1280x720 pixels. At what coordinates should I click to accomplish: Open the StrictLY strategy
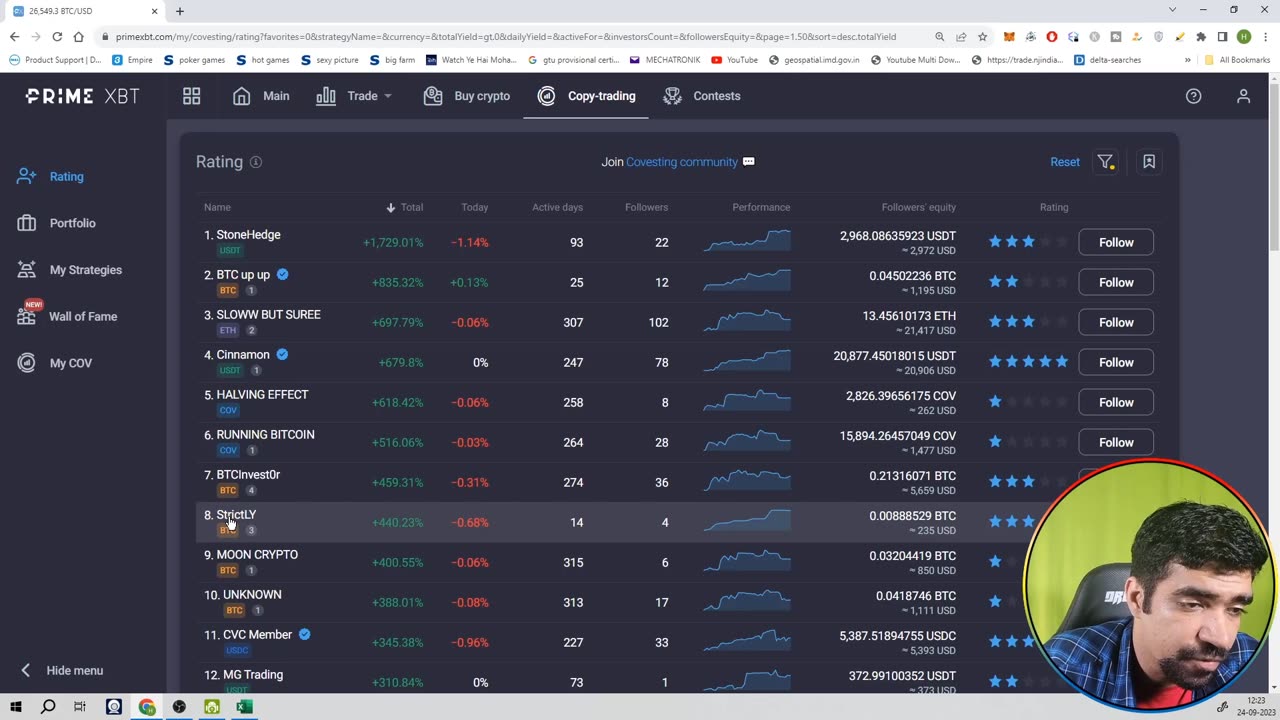[x=236, y=515]
